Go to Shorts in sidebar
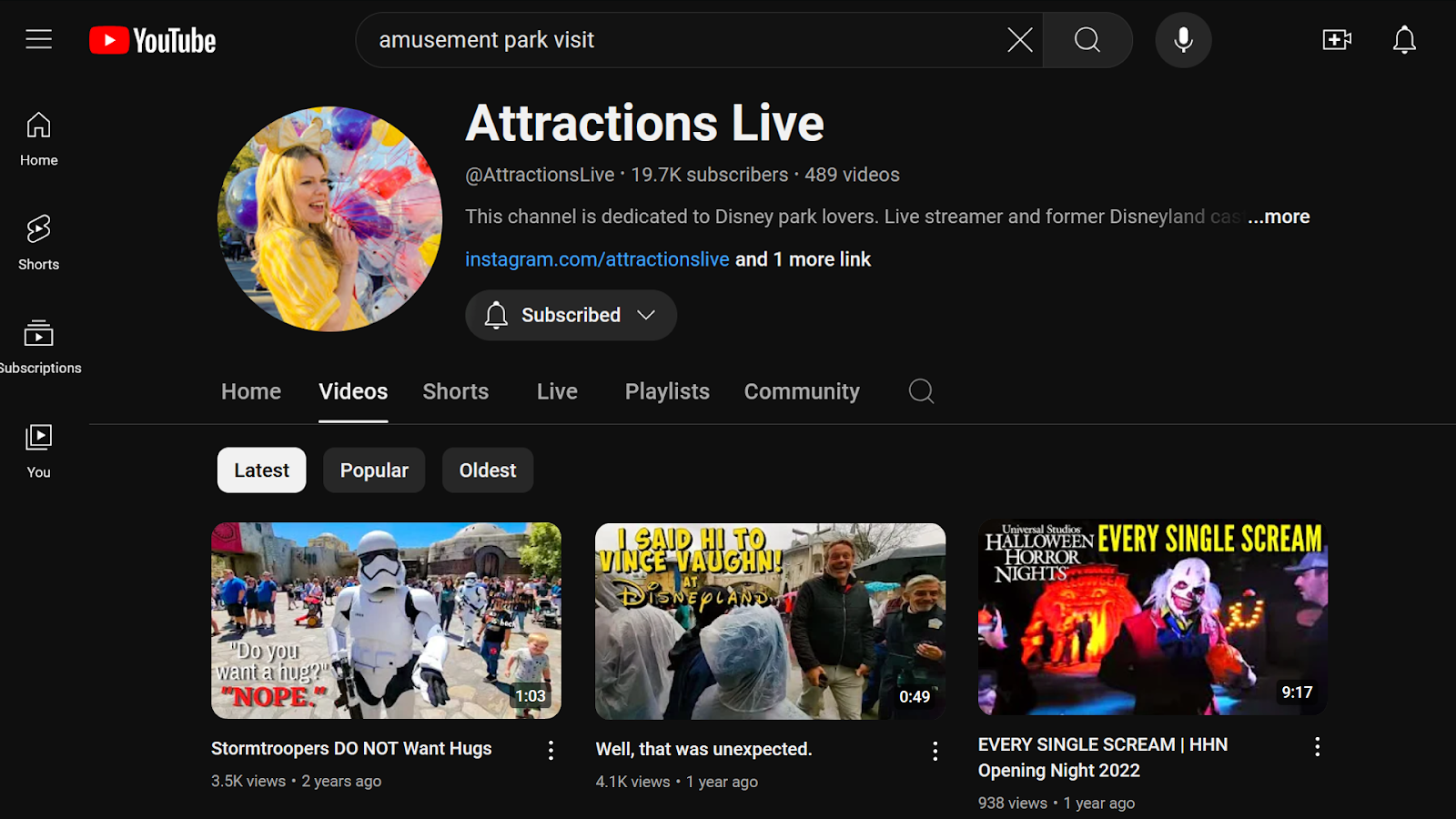This screenshot has height=819, width=1456. 38,241
